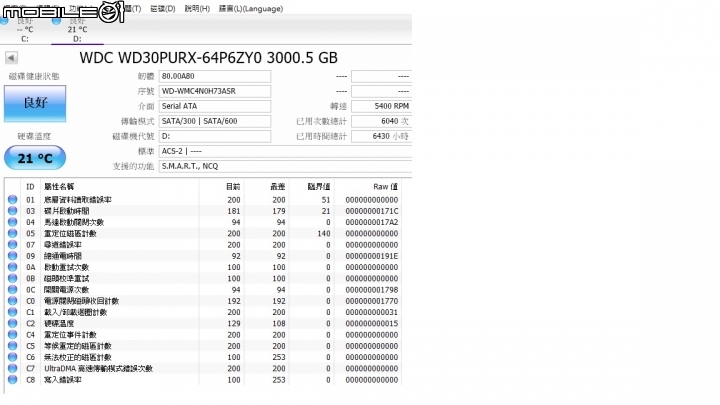Click the Raw 值 column header

(385, 187)
